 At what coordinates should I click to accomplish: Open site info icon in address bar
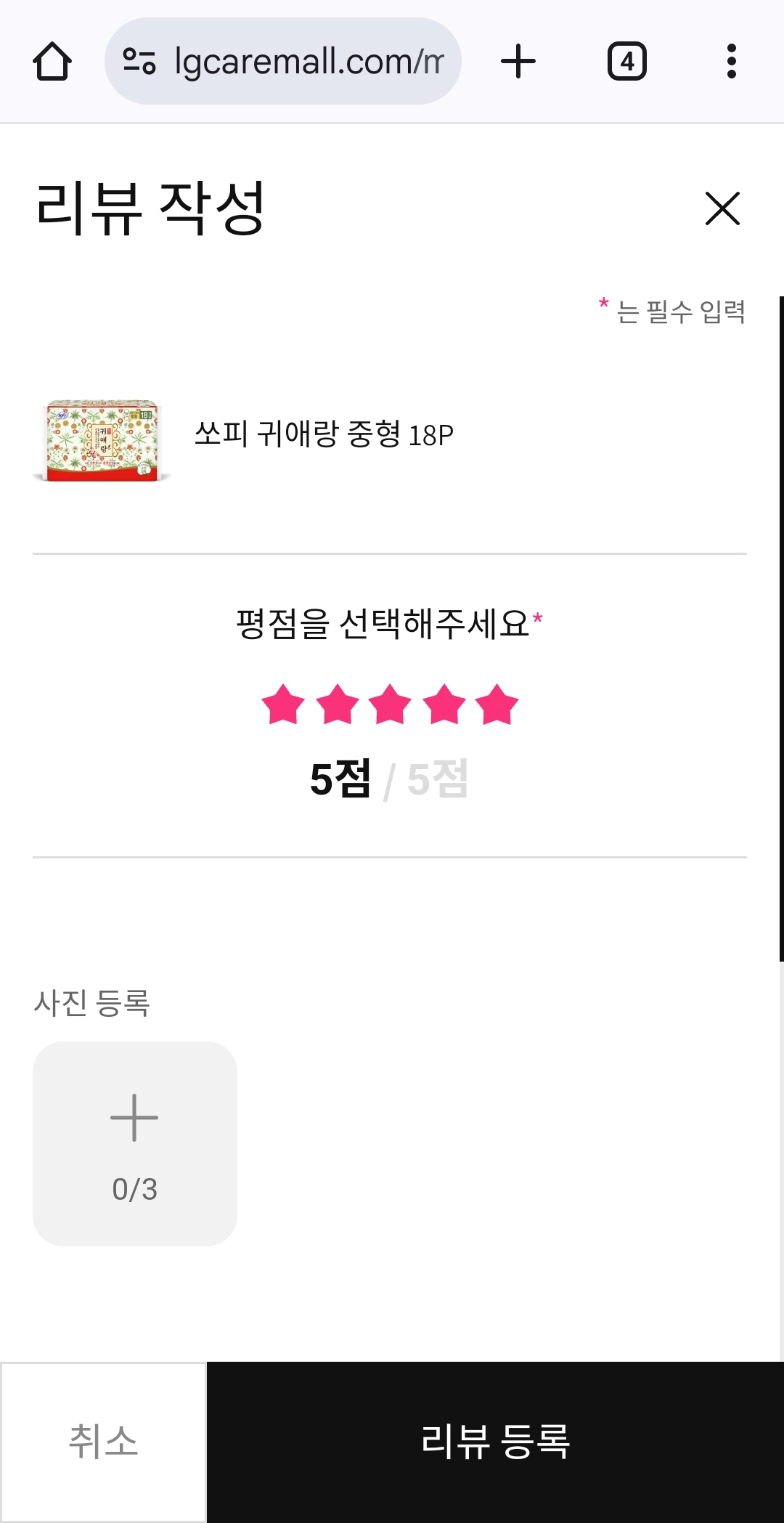pos(139,62)
